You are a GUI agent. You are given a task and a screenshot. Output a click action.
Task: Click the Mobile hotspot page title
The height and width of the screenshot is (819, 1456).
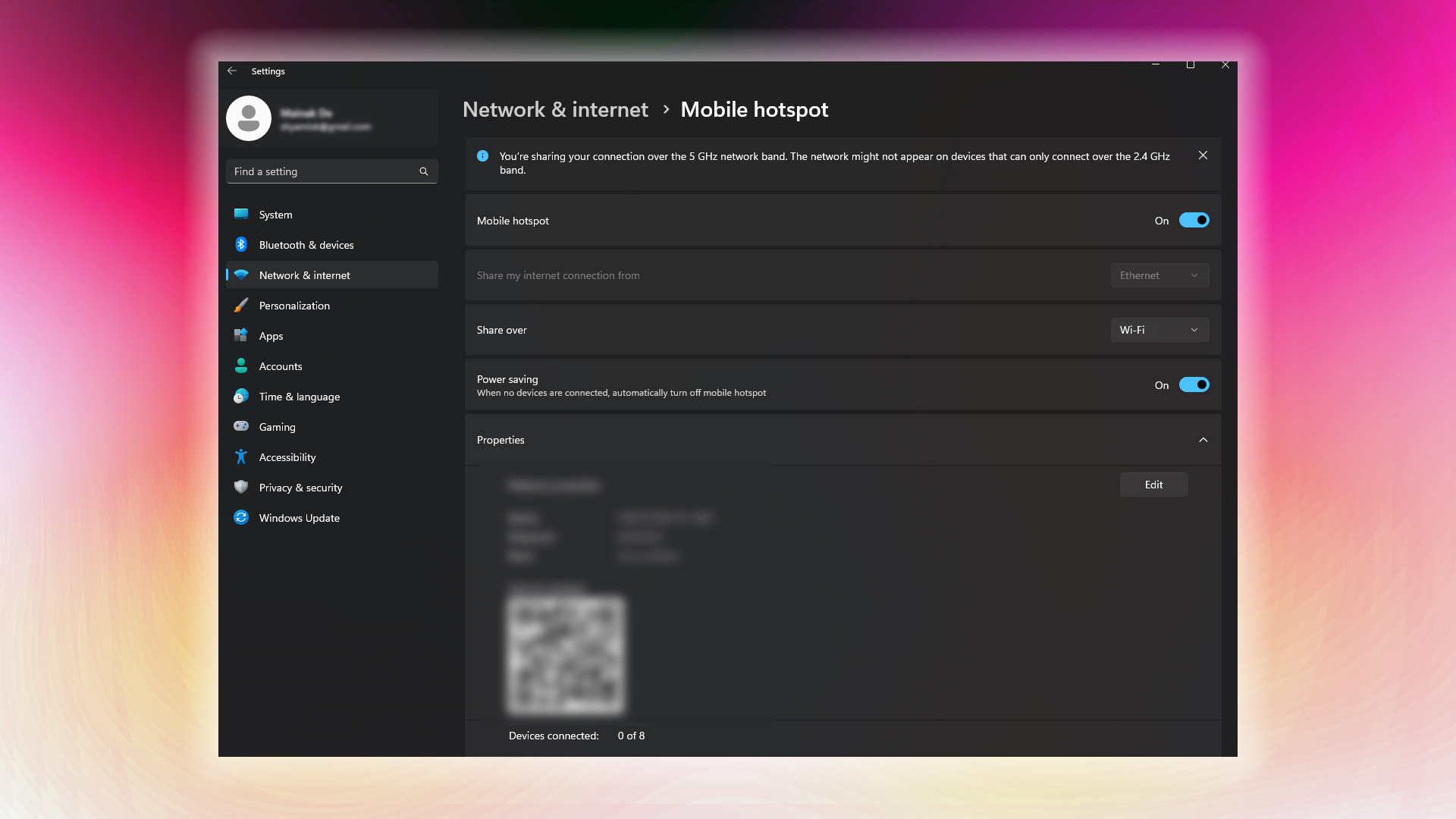pos(755,109)
